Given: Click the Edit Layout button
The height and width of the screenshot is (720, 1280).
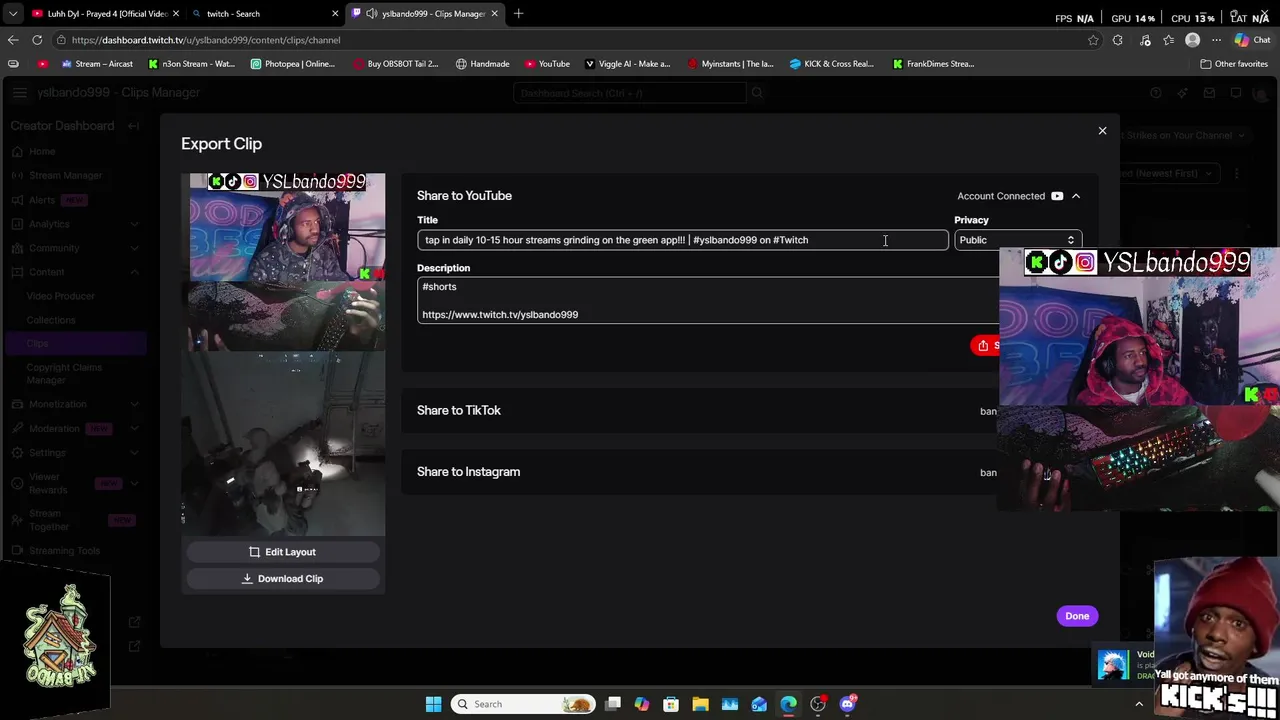Looking at the screenshot, I should point(283,552).
